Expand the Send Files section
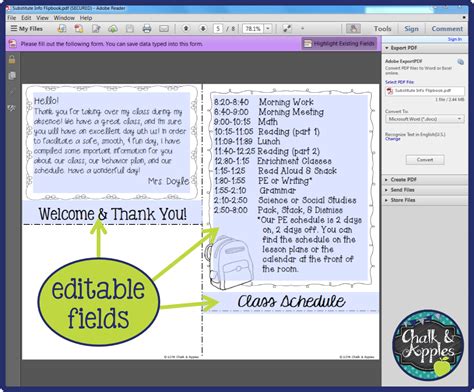The width and height of the screenshot is (474, 392). (x=424, y=190)
